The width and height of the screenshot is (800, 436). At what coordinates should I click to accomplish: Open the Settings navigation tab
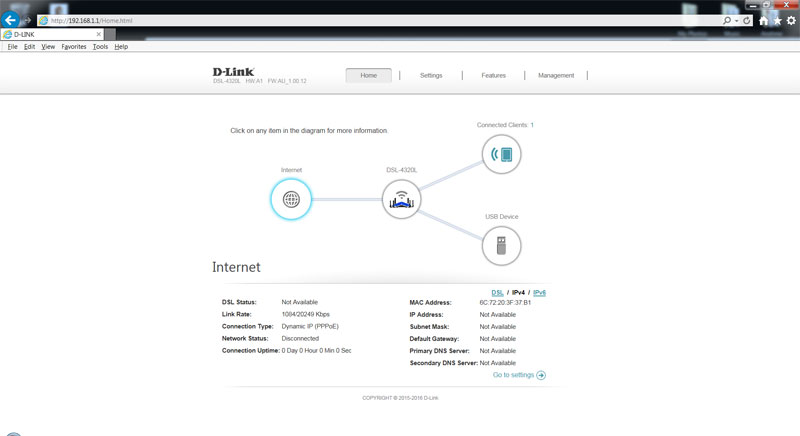pos(431,75)
